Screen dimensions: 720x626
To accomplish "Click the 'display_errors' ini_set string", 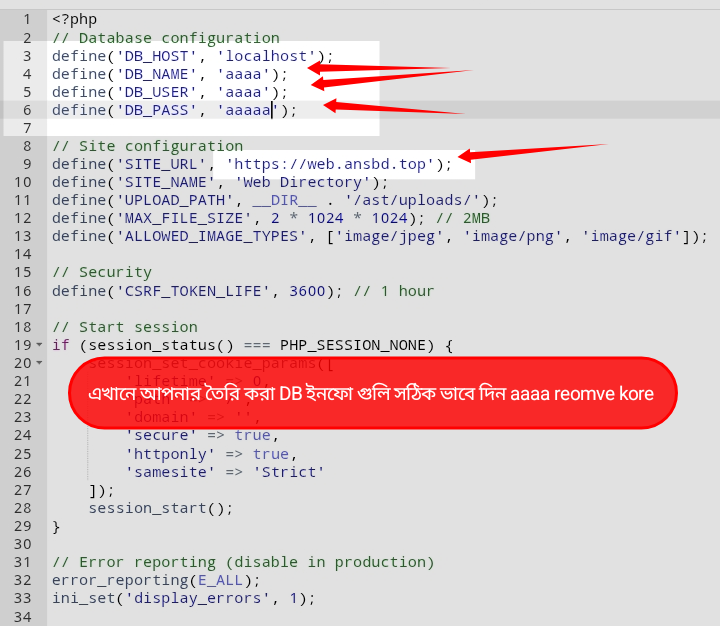I will [x=203, y=598].
